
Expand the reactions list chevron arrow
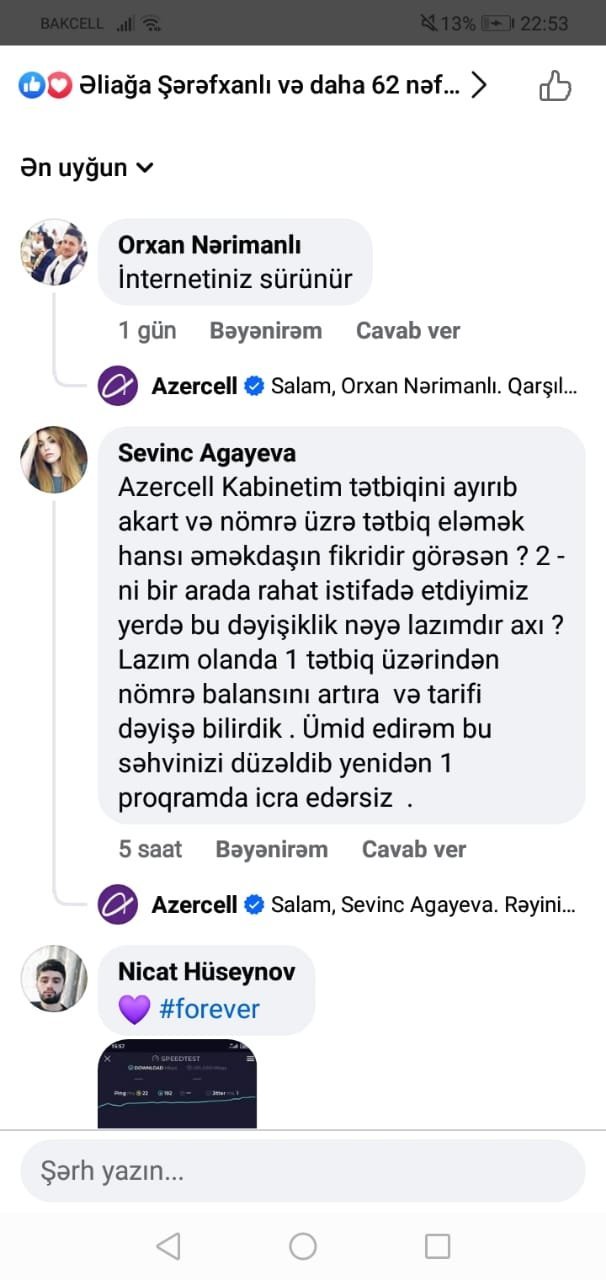pos(479,87)
